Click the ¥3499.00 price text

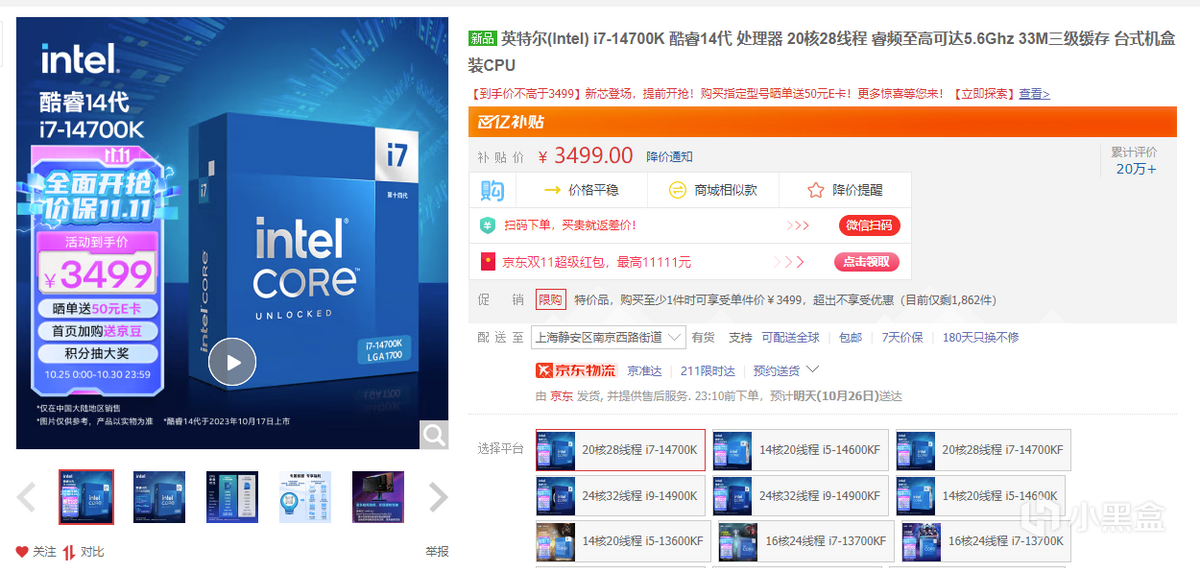586,156
